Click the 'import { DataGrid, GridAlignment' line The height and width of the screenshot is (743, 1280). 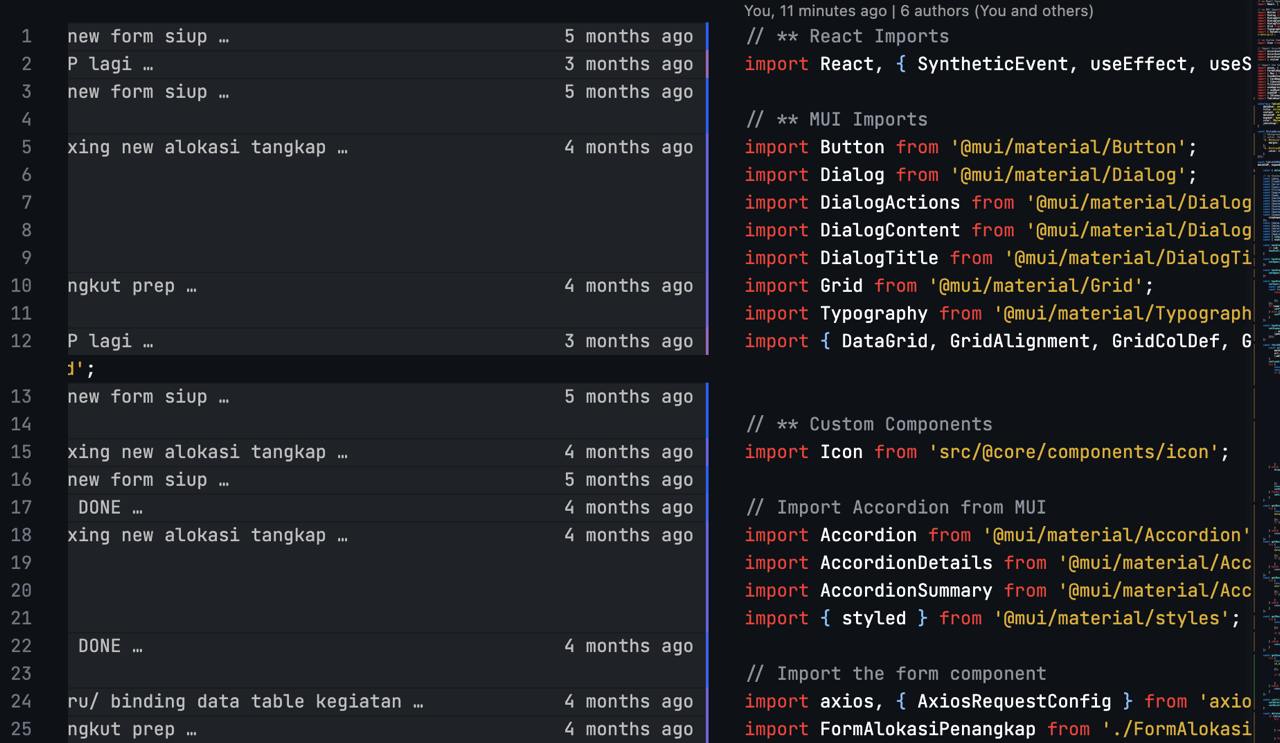coord(998,341)
